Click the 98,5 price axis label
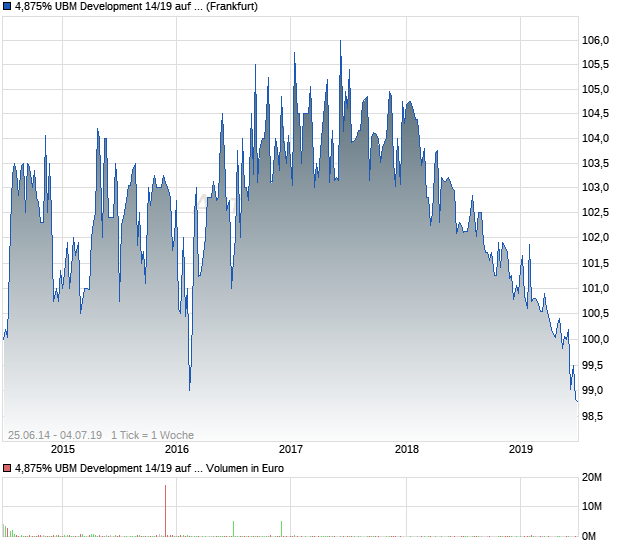 592,416
